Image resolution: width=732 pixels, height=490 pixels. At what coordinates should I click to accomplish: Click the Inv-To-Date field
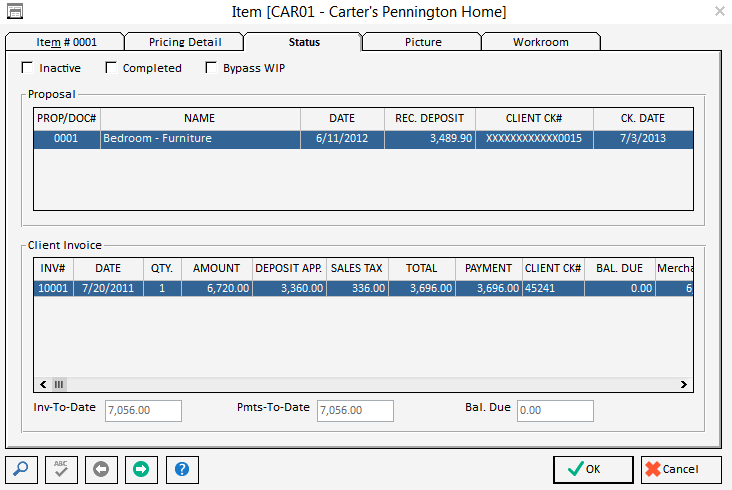click(x=143, y=411)
